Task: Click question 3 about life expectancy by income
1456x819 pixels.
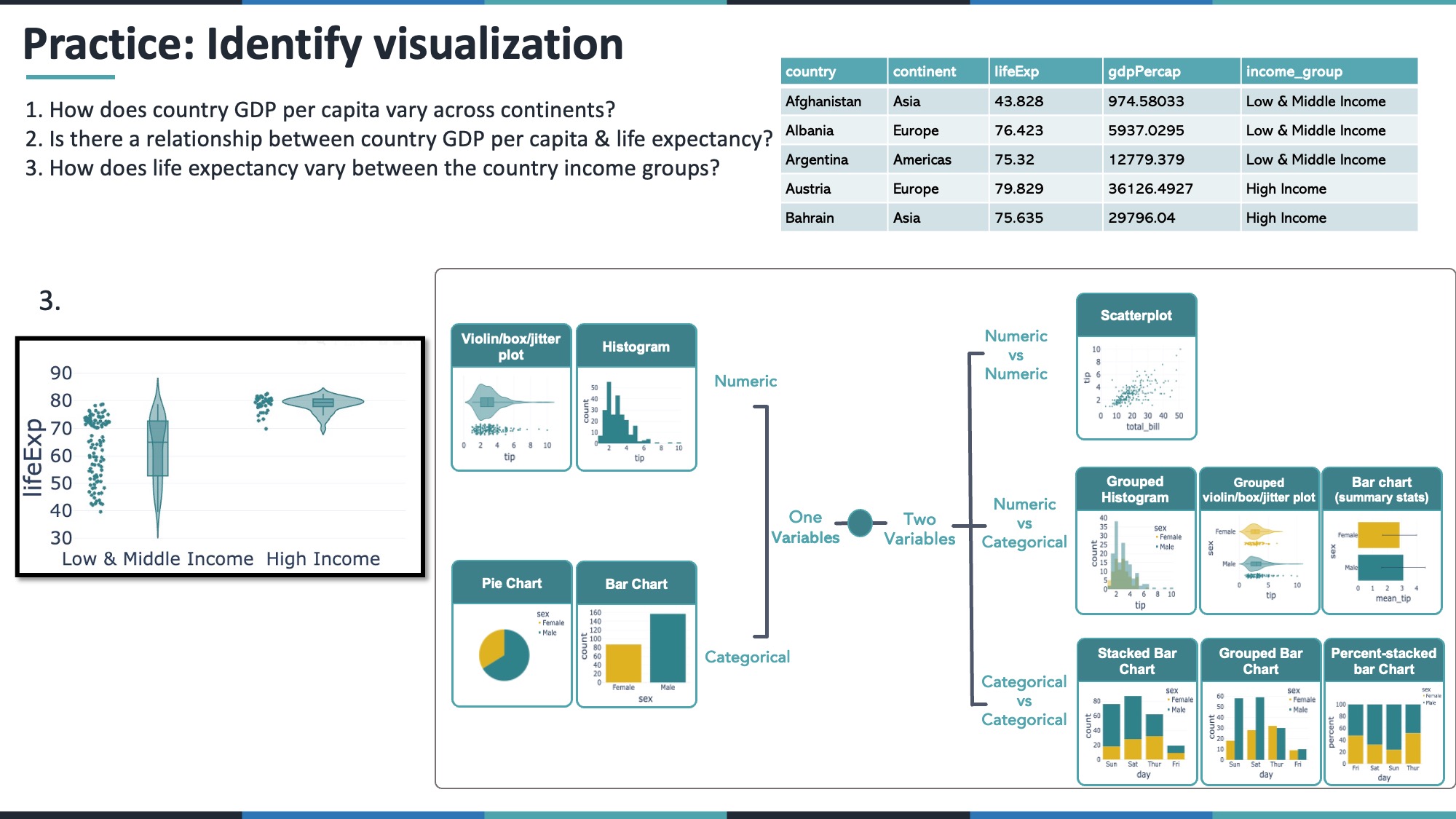Action: (372, 168)
